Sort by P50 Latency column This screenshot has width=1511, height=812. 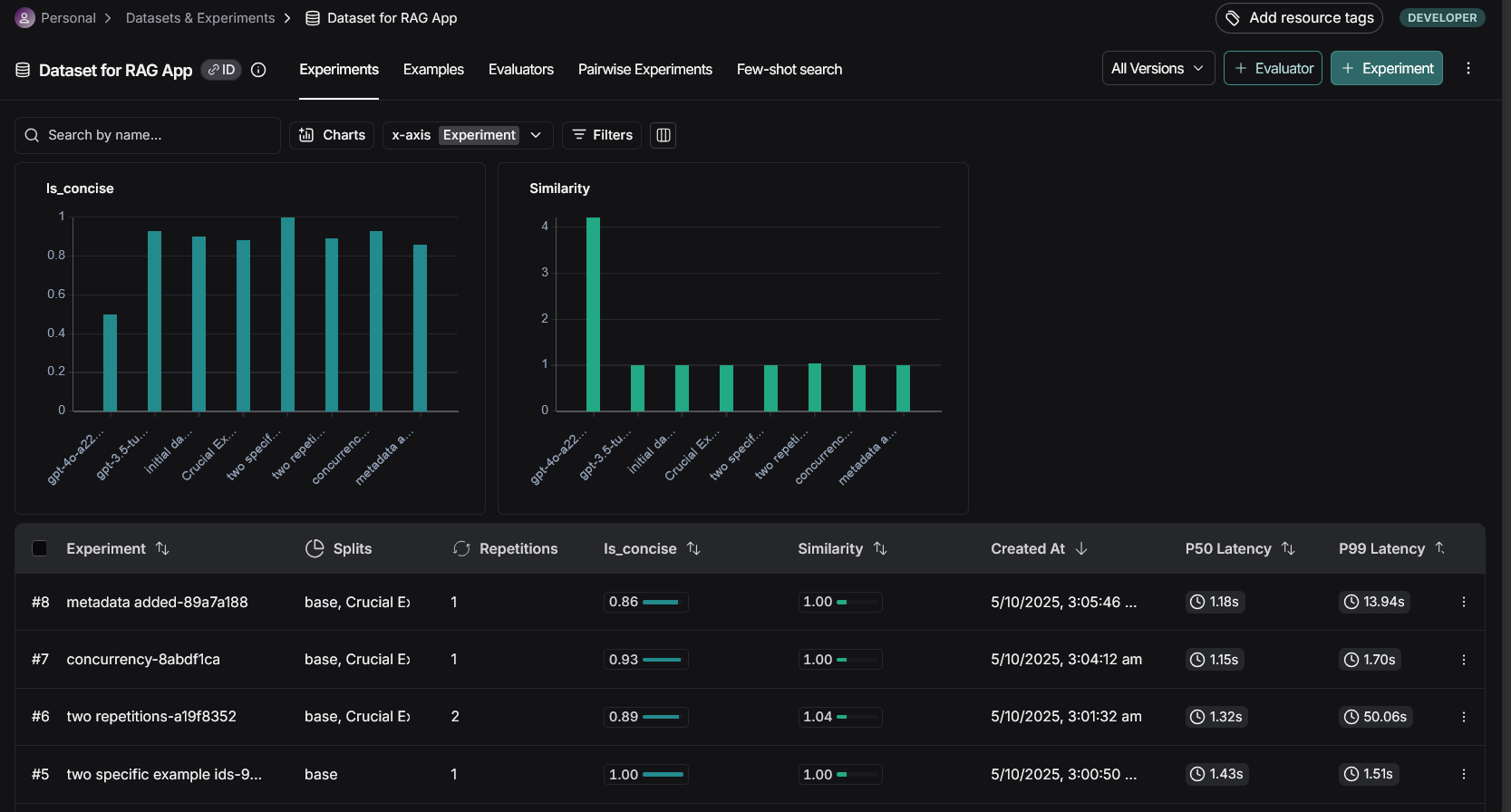click(x=1288, y=548)
